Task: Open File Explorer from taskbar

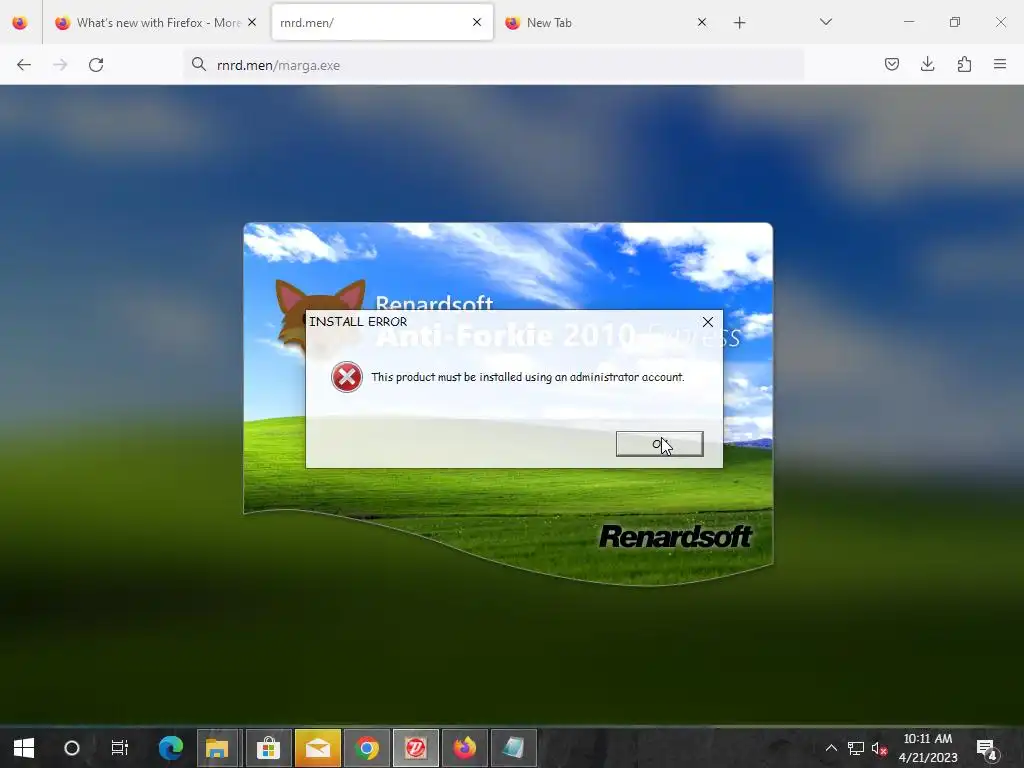Action: coord(217,748)
